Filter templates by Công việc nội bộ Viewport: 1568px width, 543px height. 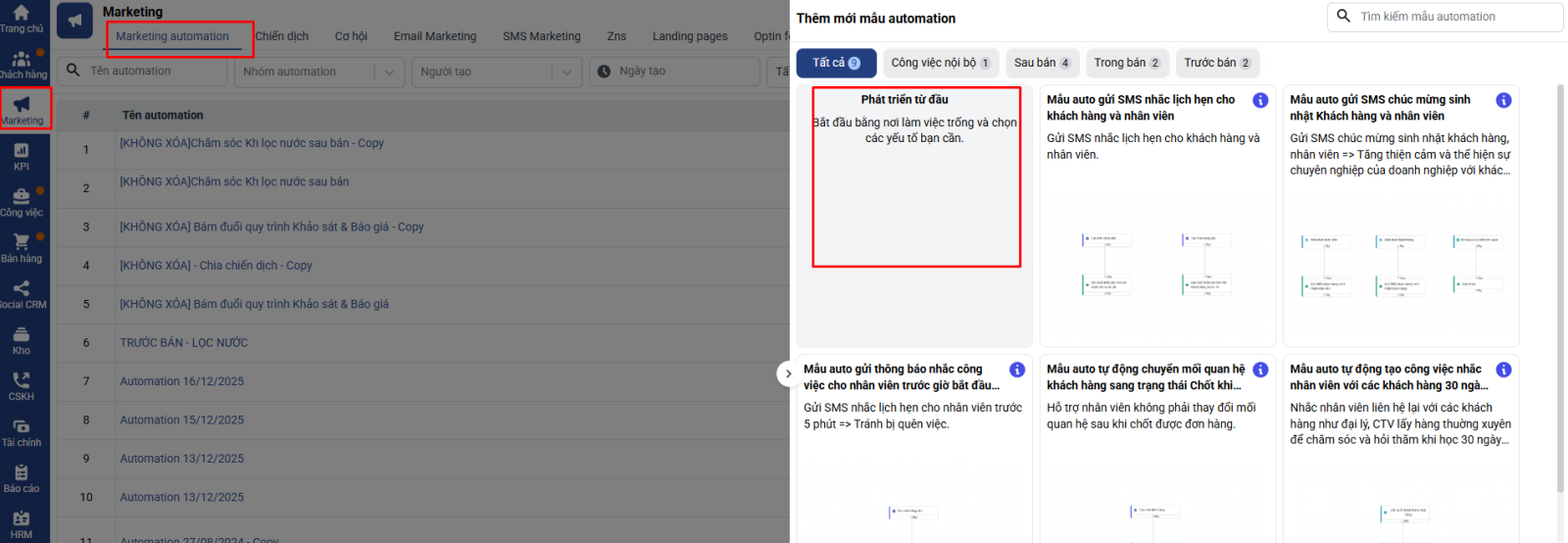pos(940,63)
